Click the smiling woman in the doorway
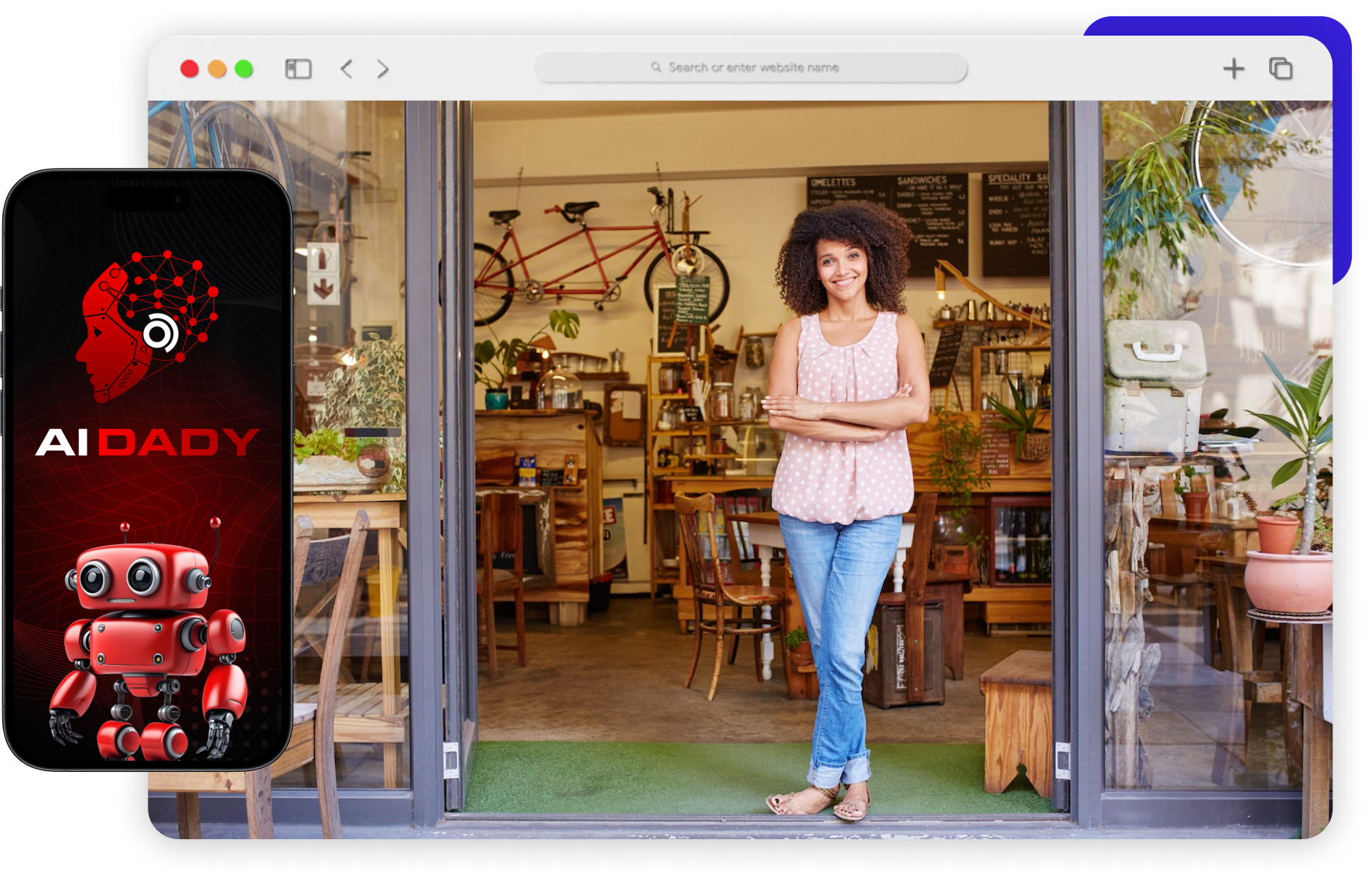The image size is (1372, 881). (x=843, y=464)
